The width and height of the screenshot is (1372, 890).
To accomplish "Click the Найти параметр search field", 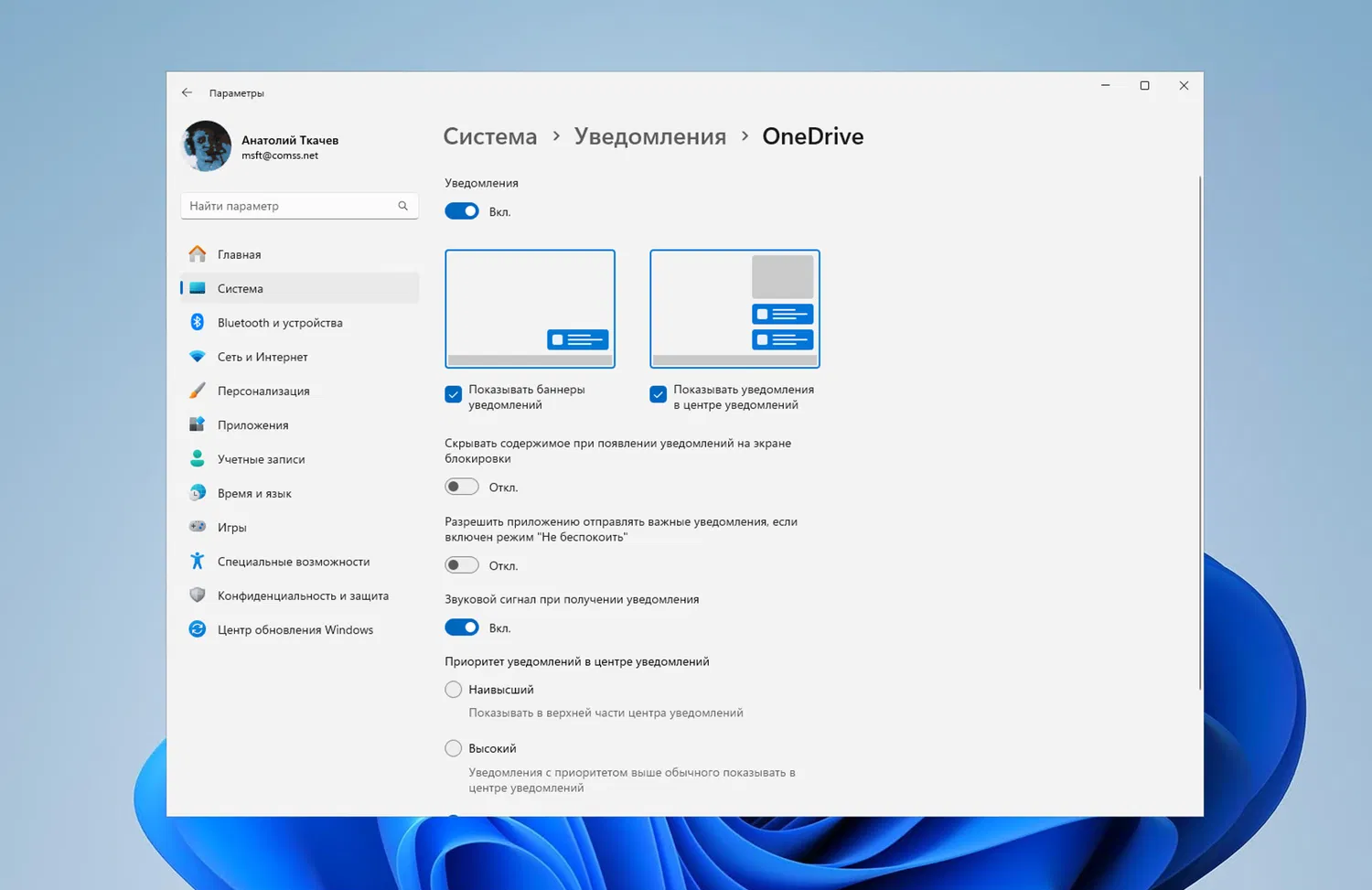I will (x=300, y=206).
